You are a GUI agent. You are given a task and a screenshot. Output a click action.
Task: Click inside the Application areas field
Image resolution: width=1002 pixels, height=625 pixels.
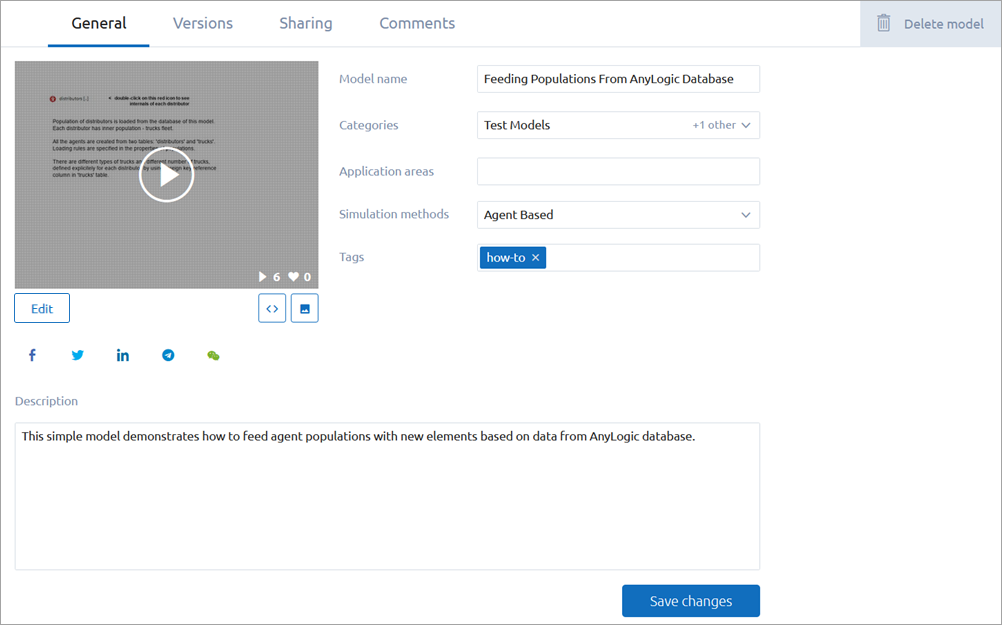[x=617, y=171]
